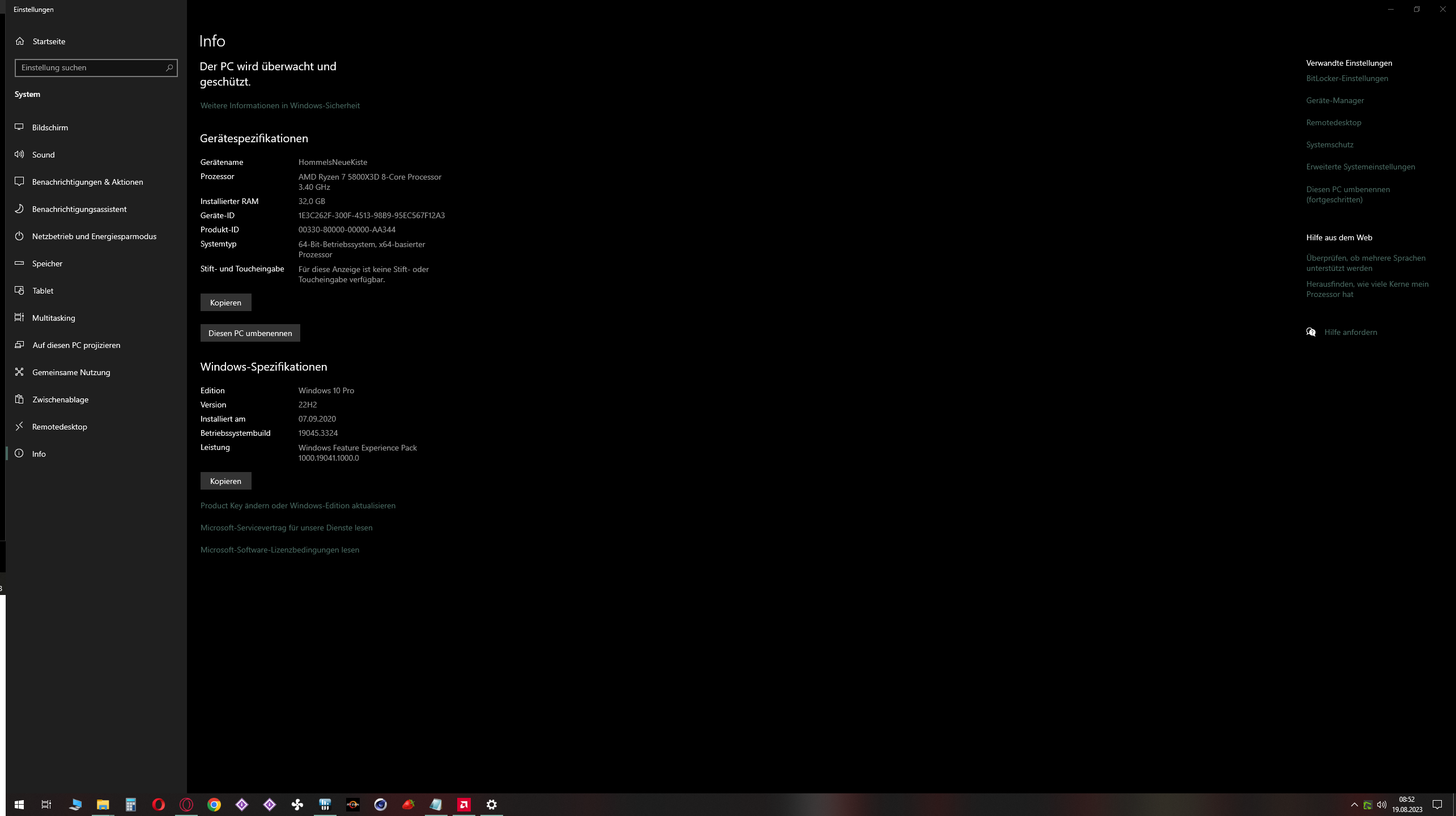The width and height of the screenshot is (1456, 816).
Task: Open Weitere Informationen in Windows-Sicherheit link
Action: [280, 105]
